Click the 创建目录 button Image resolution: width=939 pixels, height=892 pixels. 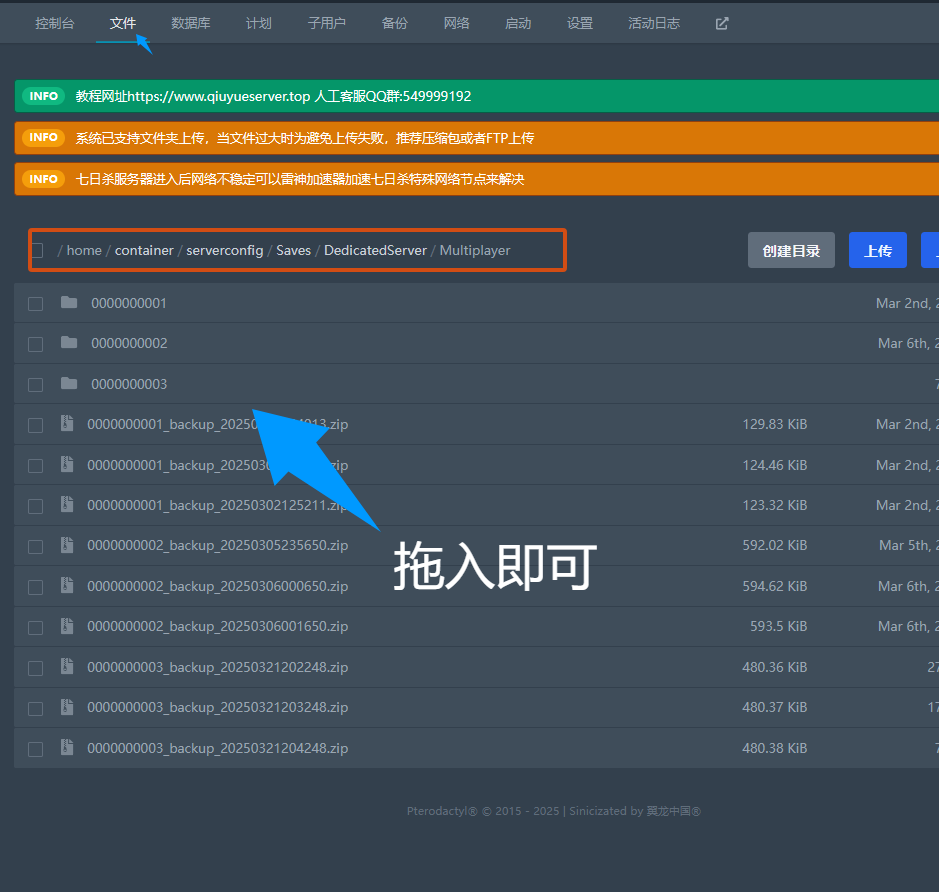tap(791, 250)
